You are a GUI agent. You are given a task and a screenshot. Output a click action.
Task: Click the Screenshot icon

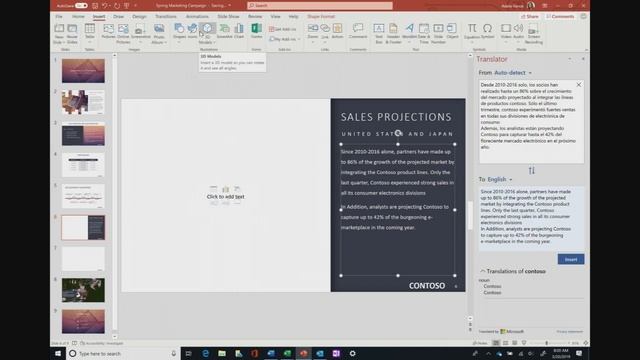pyautogui.click(x=140, y=29)
